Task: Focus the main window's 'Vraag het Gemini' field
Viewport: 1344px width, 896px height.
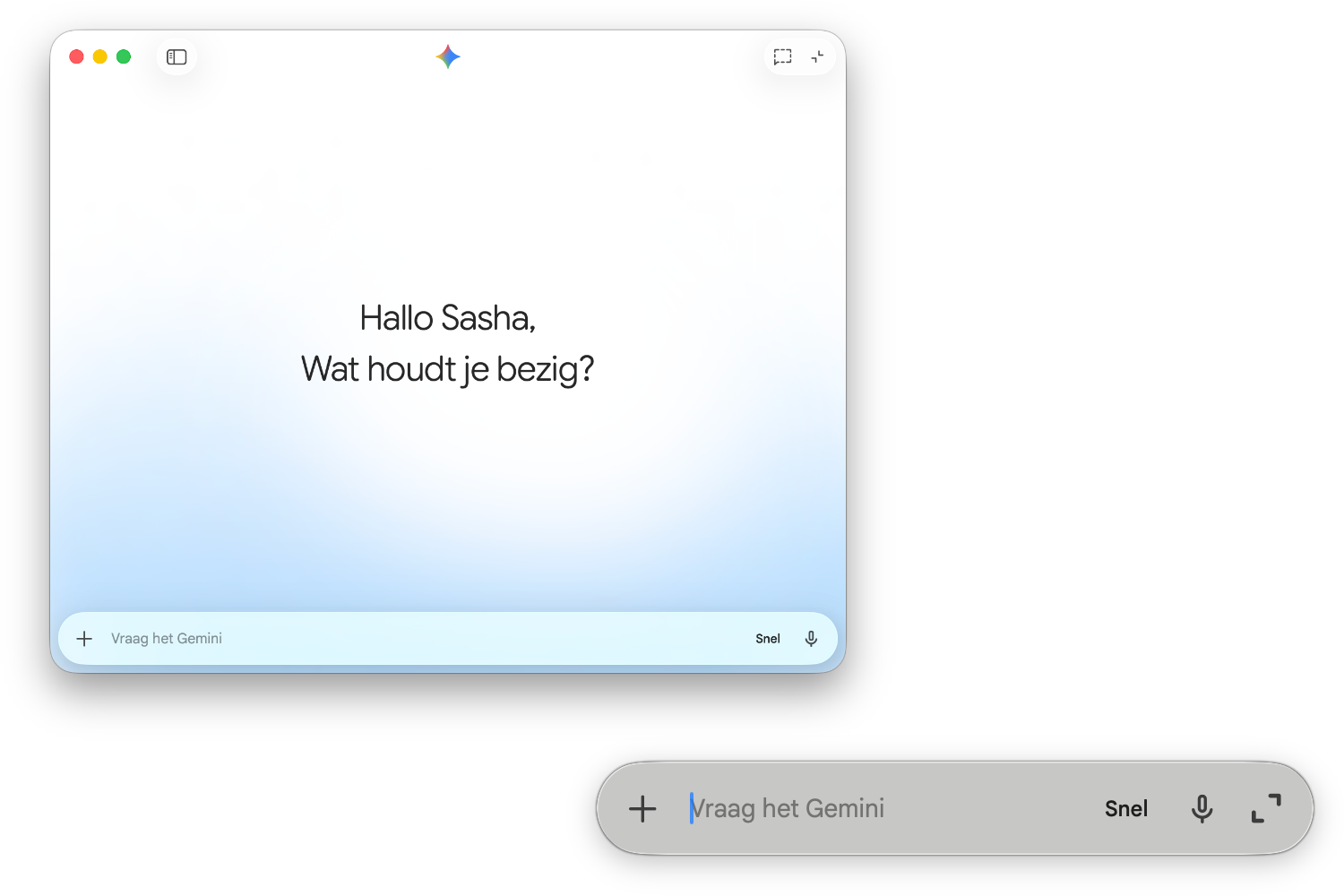Action: (x=403, y=639)
